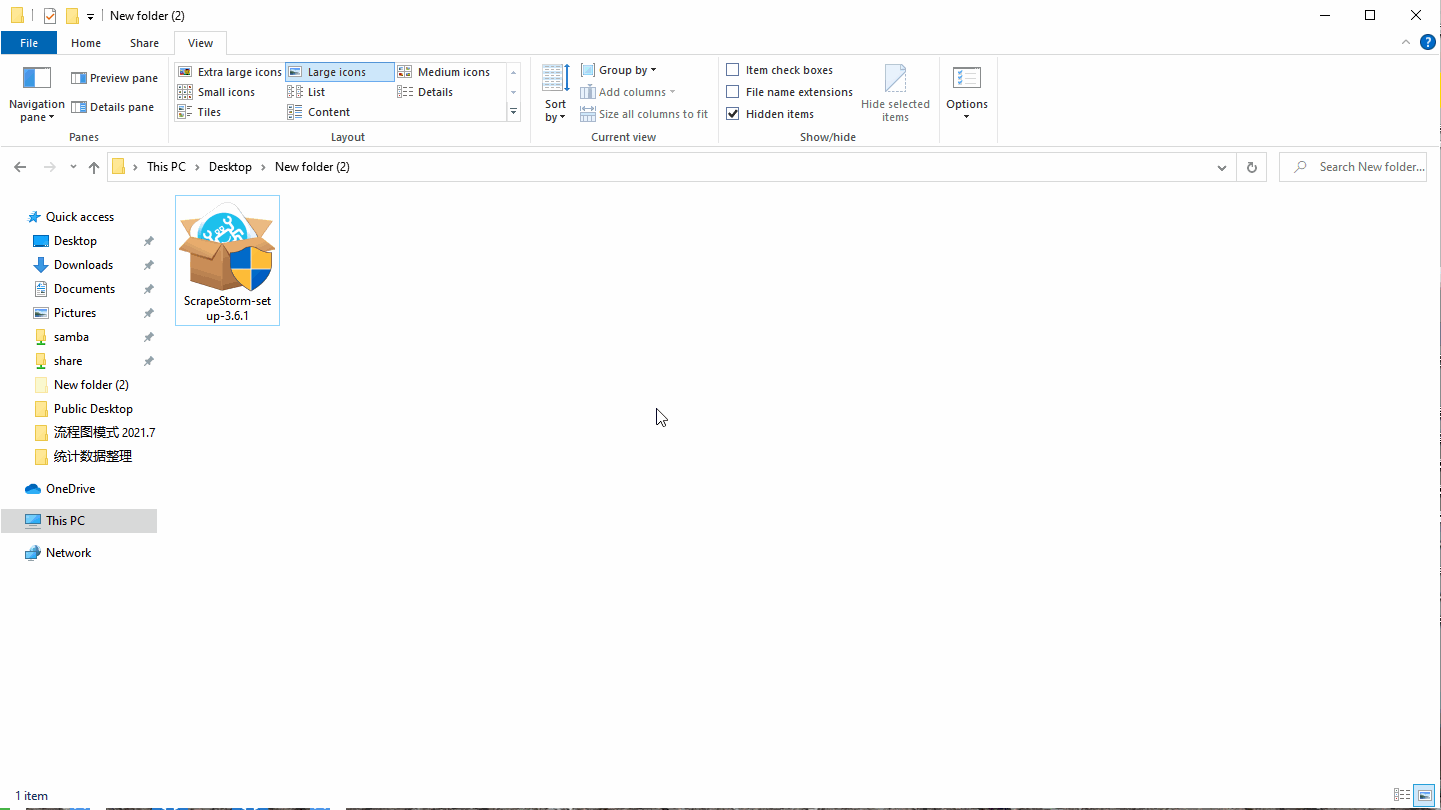Click Size all columns to fit
The height and width of the screenshot is (810, 1441).
(x=644, y=114)
